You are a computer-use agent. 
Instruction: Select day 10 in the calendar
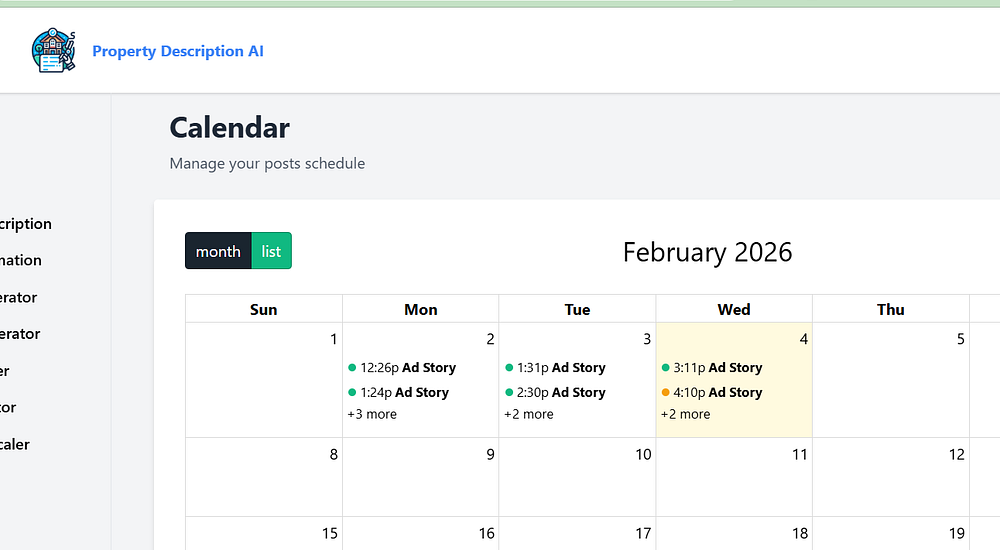(x=643, y=454)
